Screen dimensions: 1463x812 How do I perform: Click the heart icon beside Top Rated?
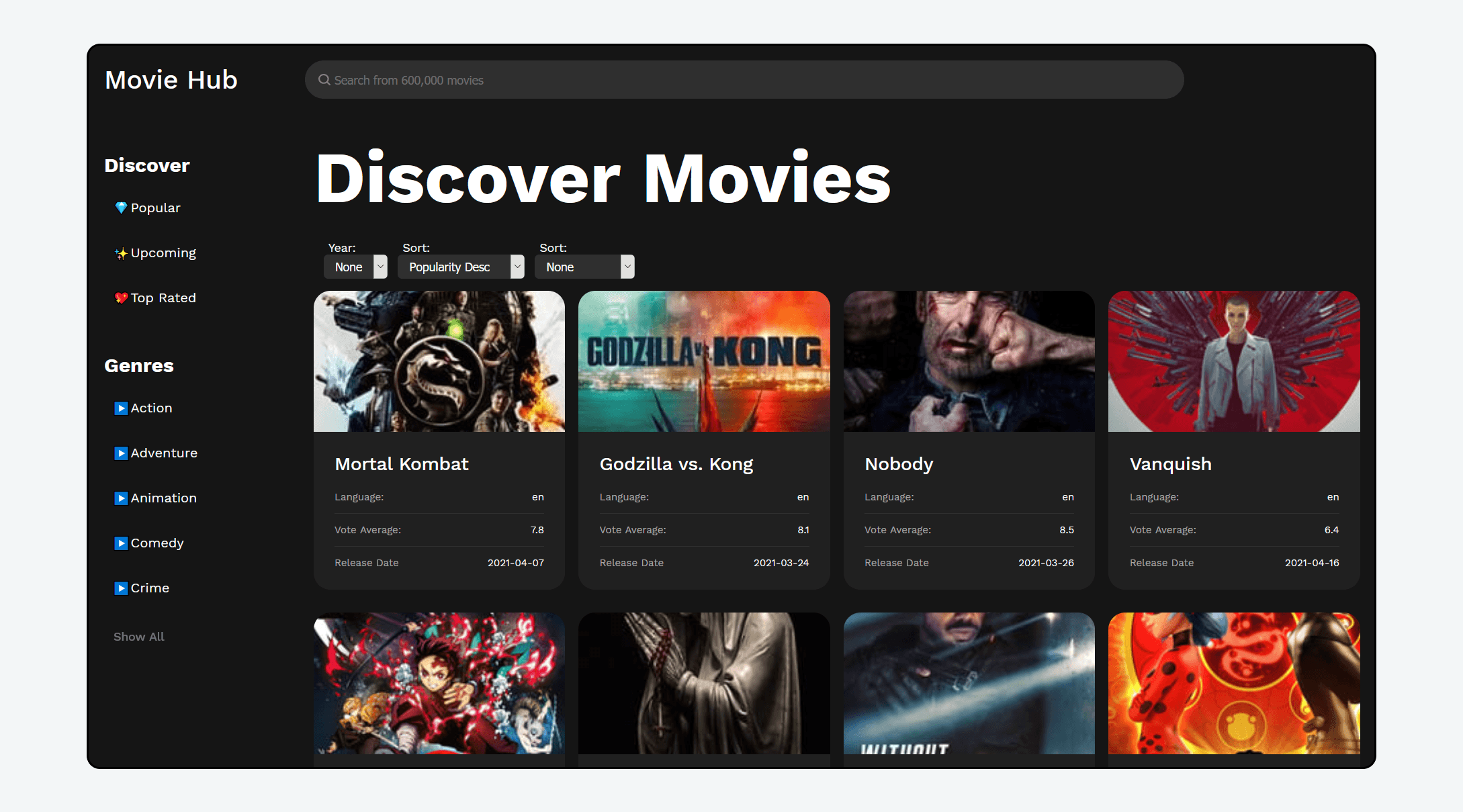pos(121,298)
